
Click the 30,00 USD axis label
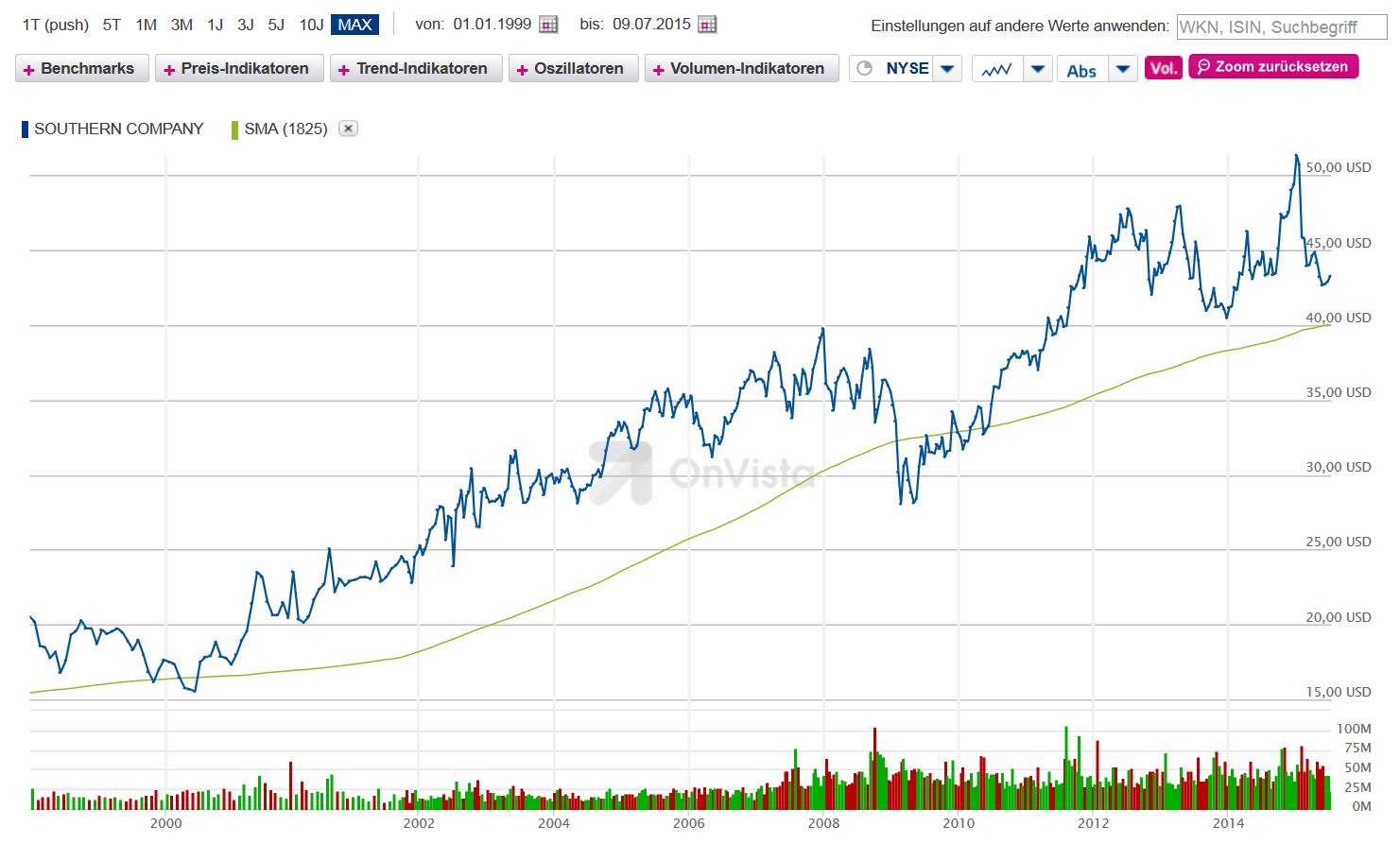pos(1338,467)
